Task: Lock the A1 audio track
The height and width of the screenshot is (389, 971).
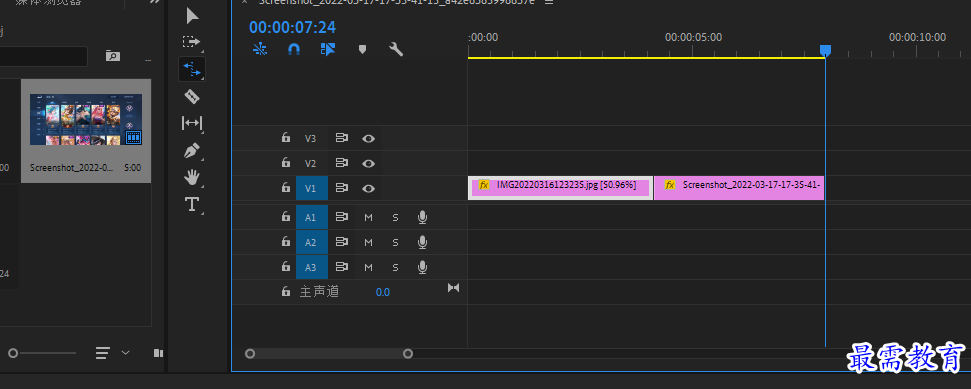Action: coord(285,217)
